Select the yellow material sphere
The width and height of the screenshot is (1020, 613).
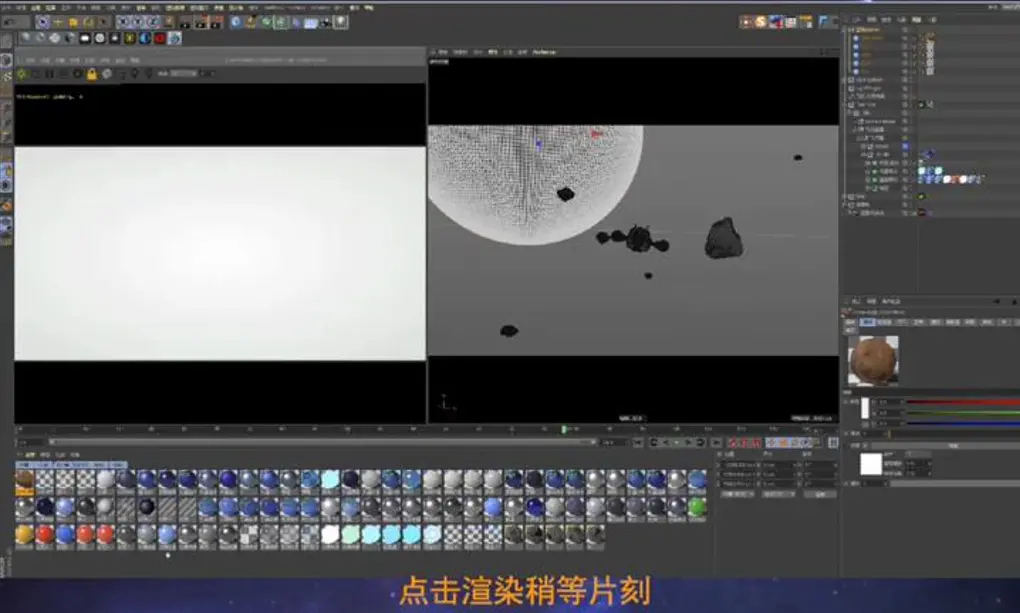(25, 535)
